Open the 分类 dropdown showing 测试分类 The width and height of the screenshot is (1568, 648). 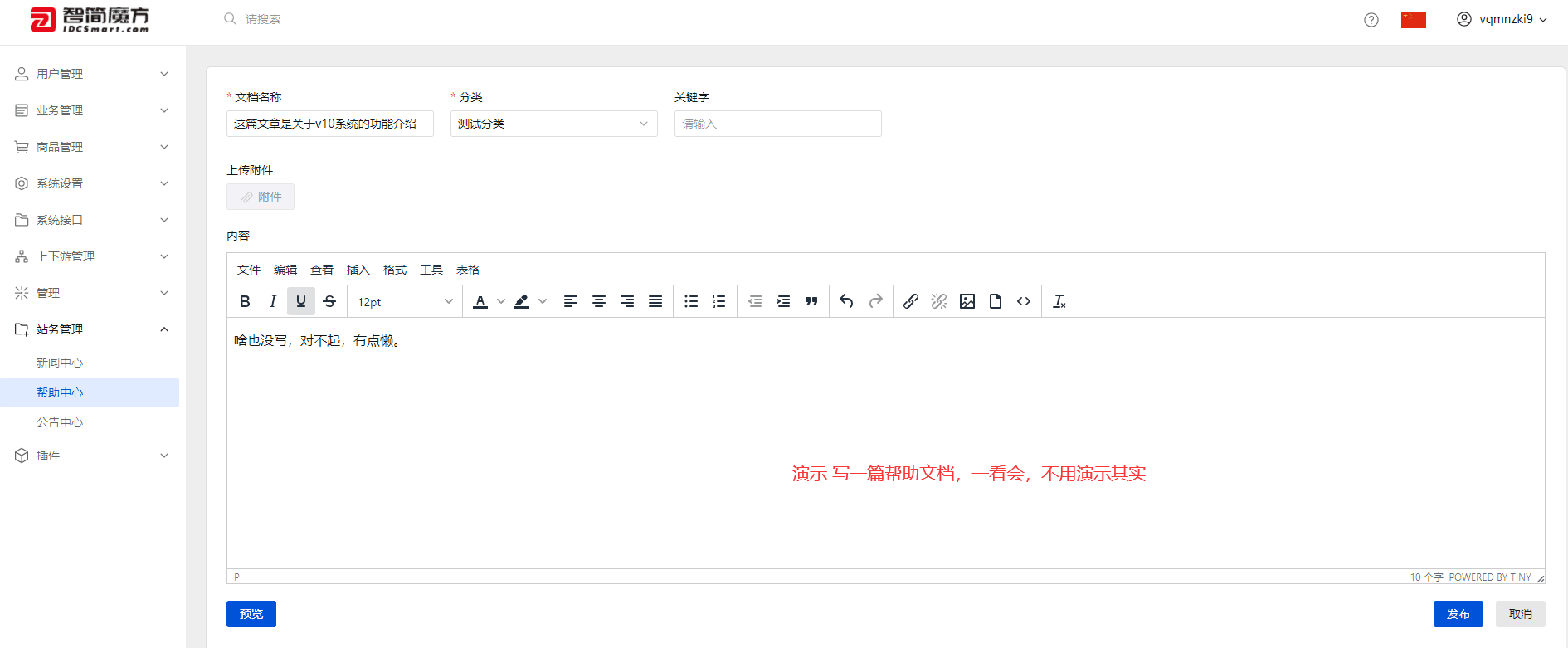click(554, 124)
